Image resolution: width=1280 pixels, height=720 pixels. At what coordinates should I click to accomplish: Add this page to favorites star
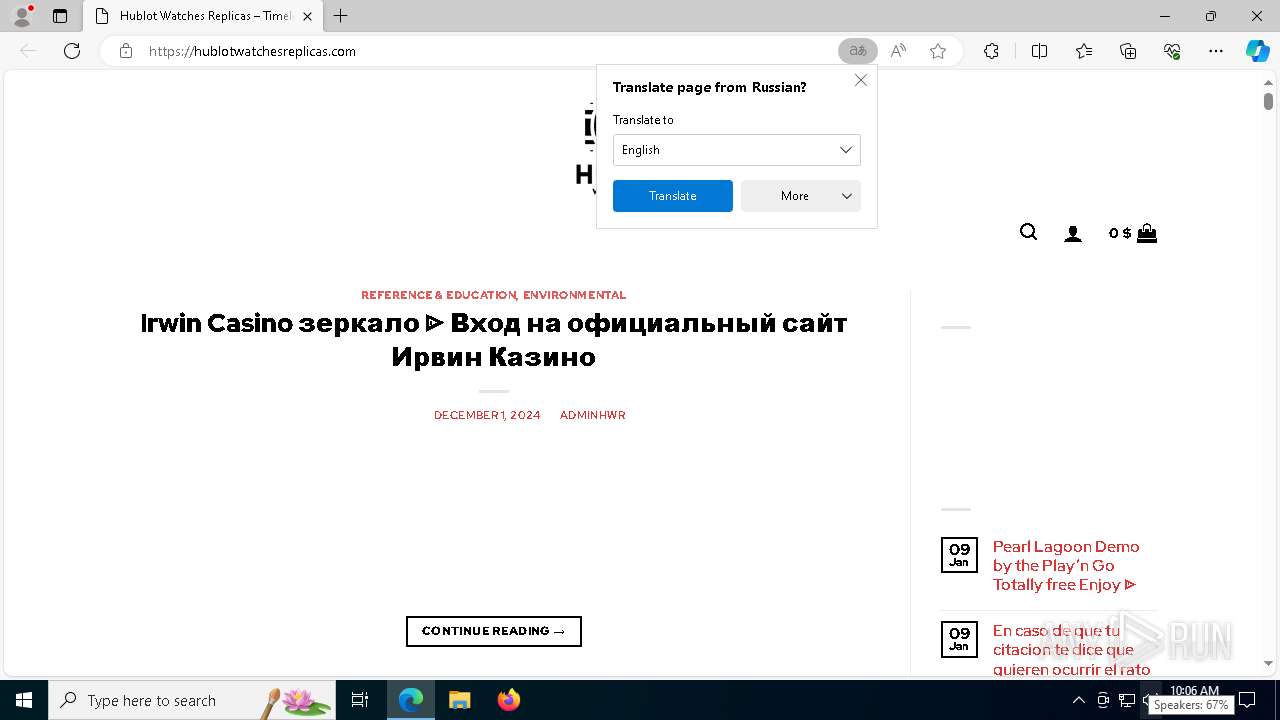pyautogui.click(x=938, y=51)
